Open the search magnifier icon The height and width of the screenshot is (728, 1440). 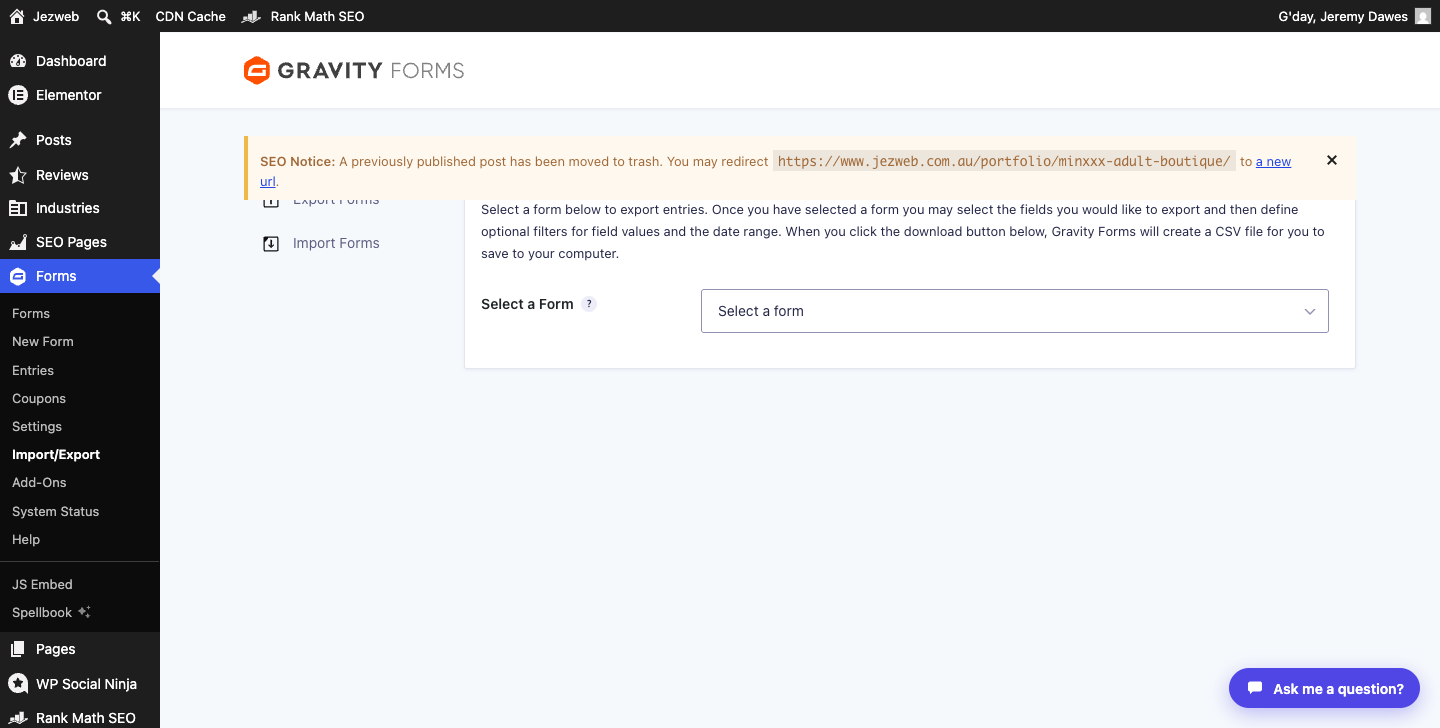pos(104,16)
